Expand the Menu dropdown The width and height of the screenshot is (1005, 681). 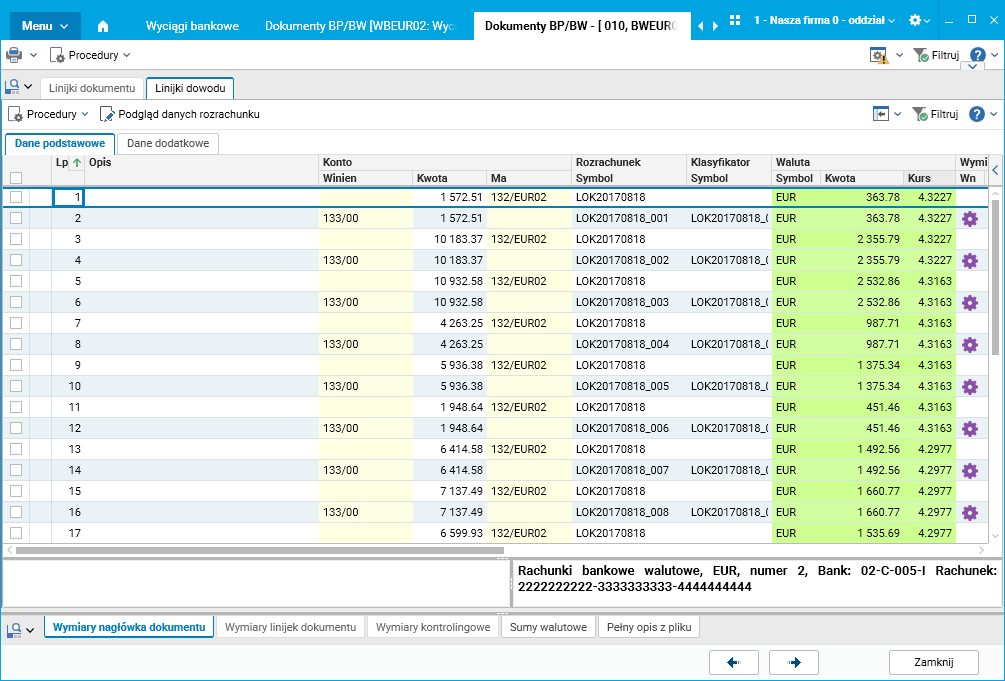[44, 26]
